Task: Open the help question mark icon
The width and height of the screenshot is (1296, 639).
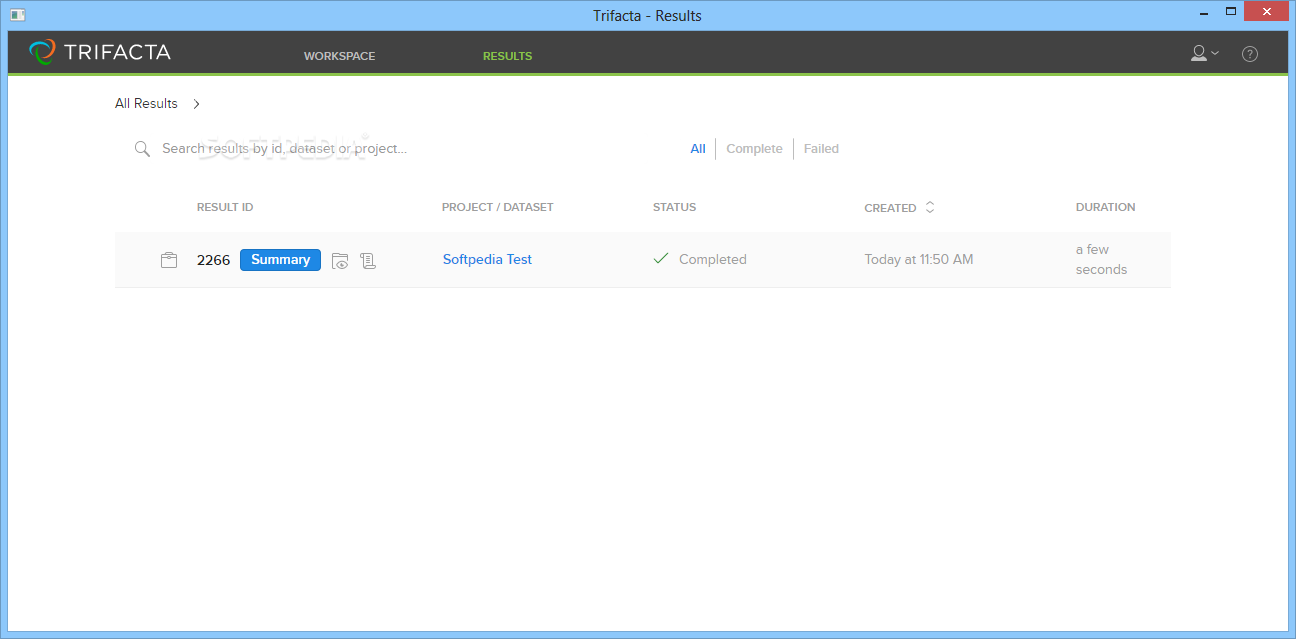Action: 1250,54
